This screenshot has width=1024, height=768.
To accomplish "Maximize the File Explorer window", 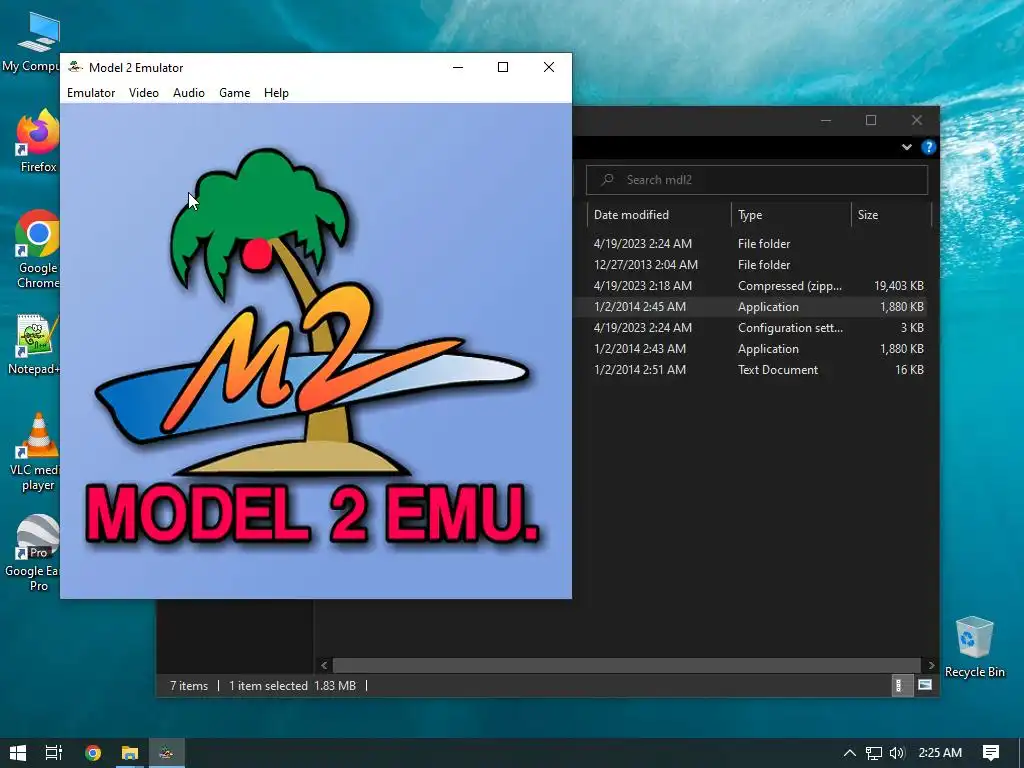I will (871, 120).
